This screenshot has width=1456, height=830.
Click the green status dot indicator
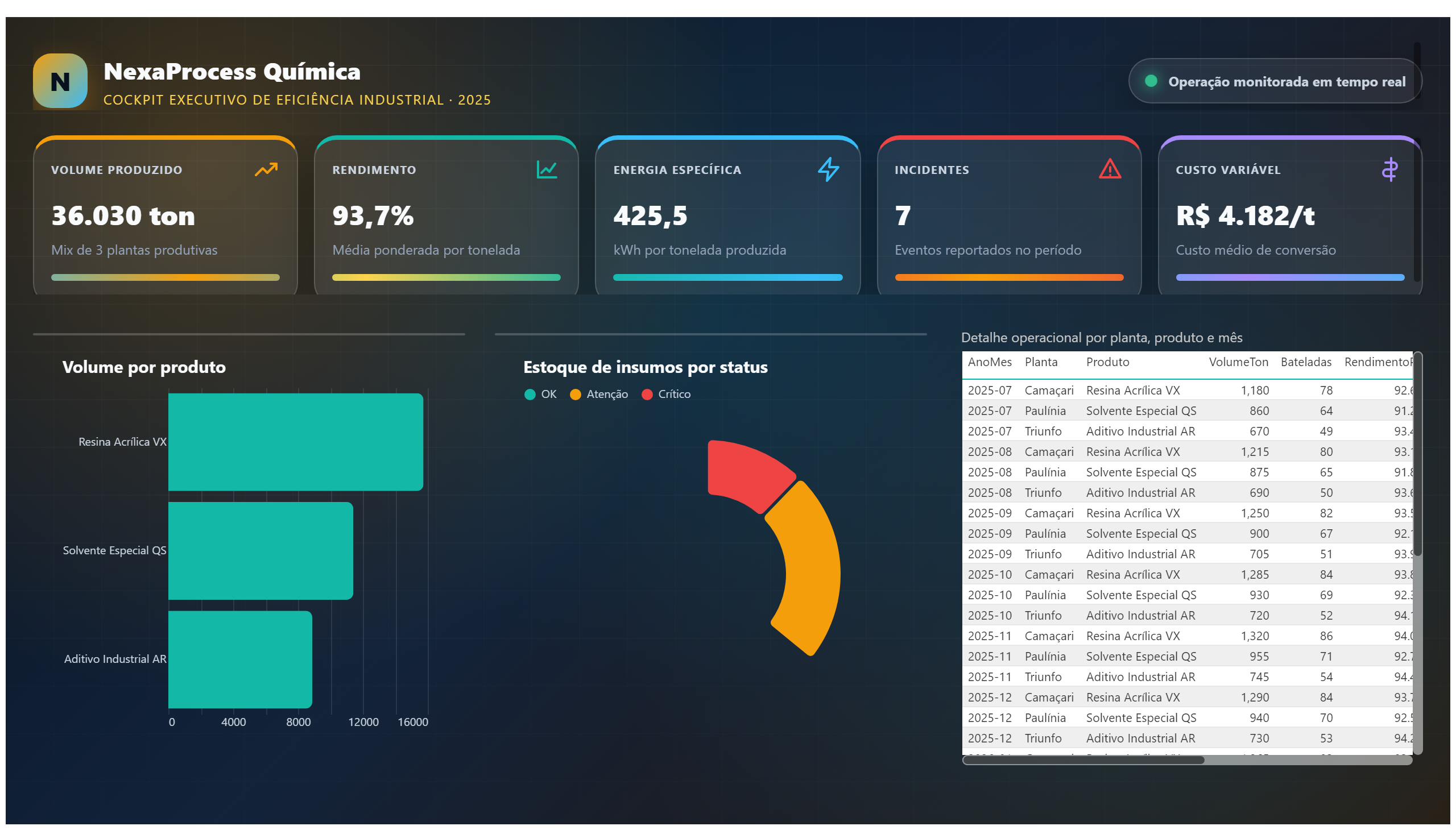pos(1151,81)
